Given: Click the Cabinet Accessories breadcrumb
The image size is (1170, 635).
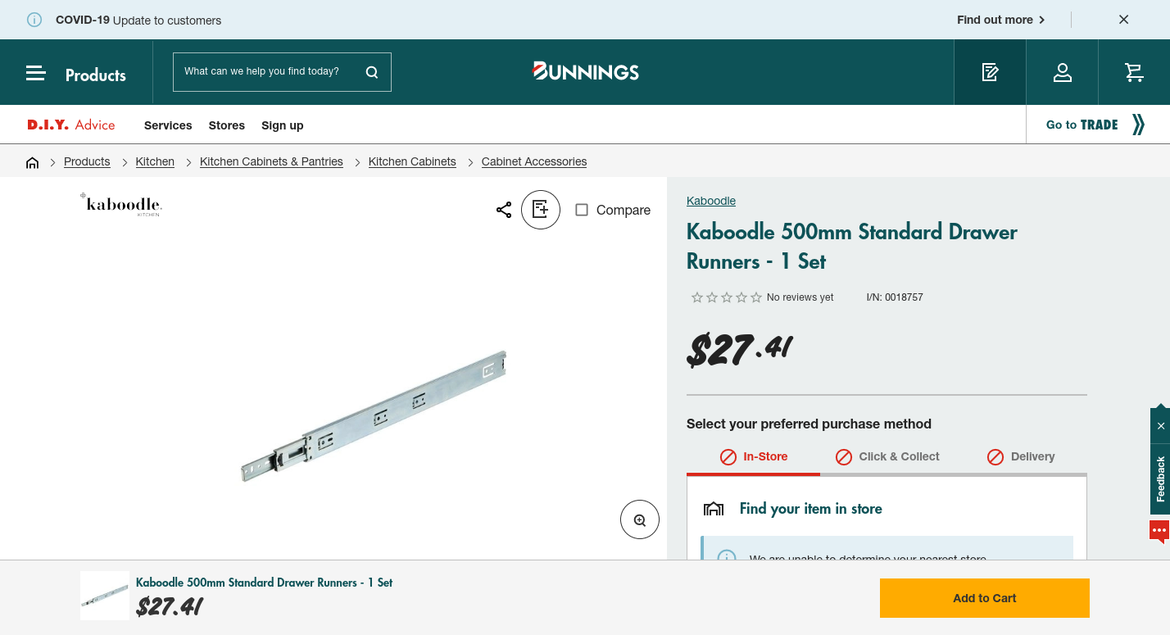Looking at the screenshot, I should [534, 162].
